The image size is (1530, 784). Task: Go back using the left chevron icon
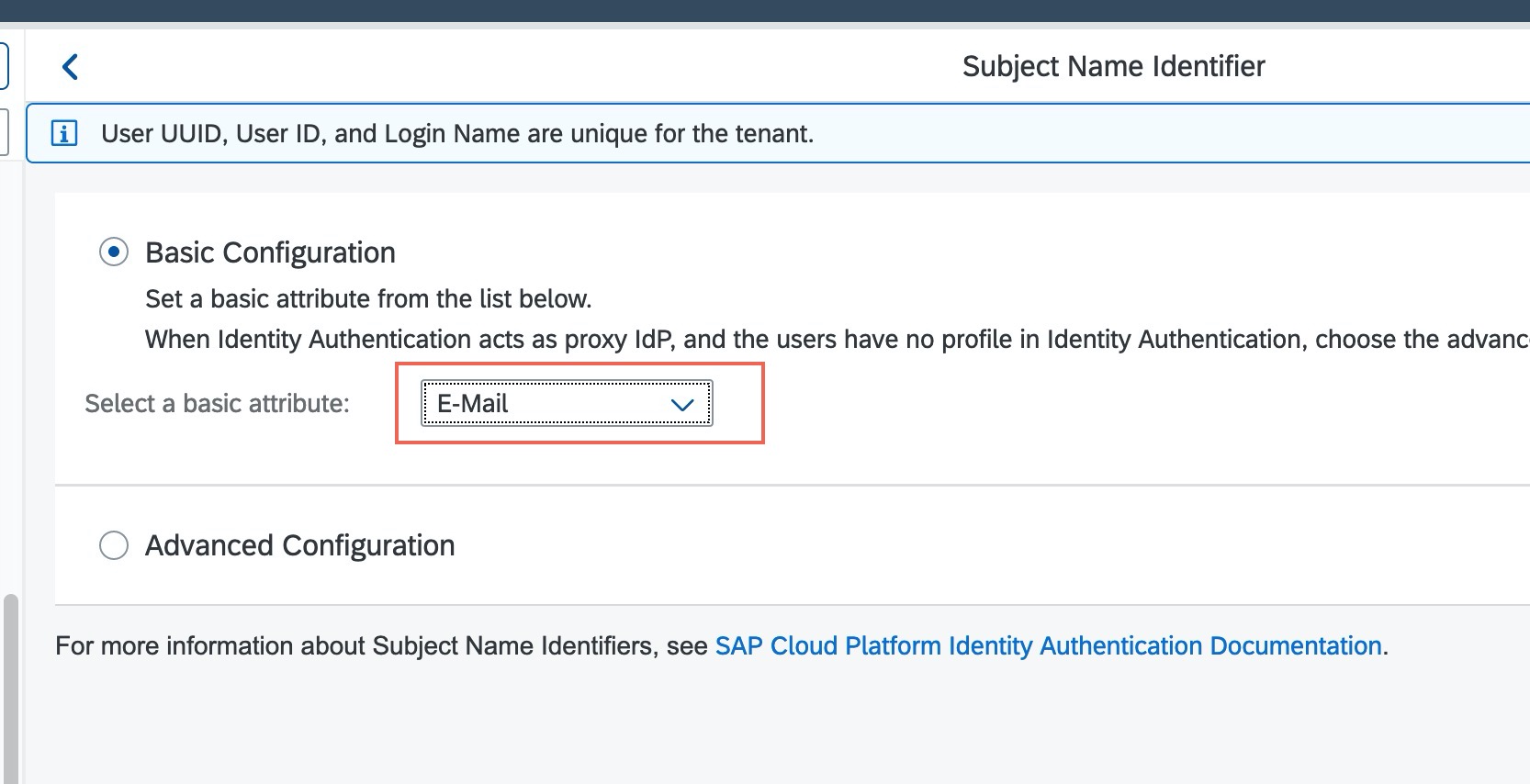pyautogui.click(x=70, y=66)
